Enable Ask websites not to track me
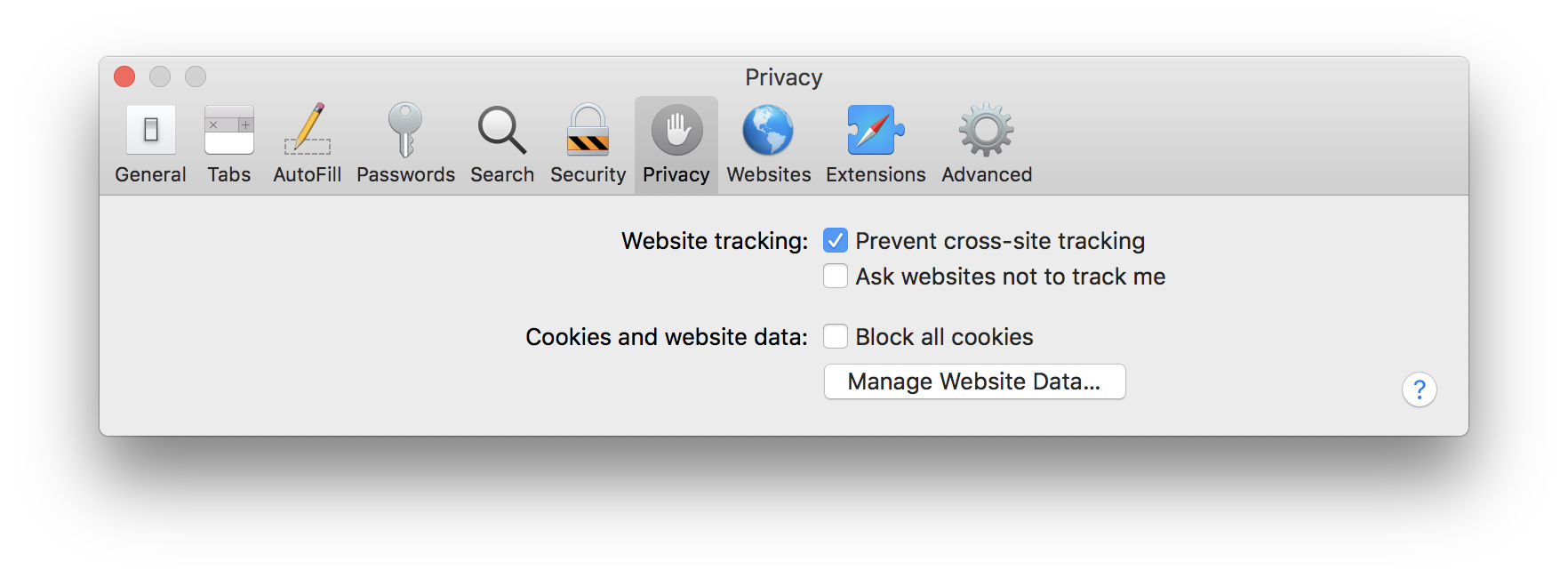 [x=834, y=277]
